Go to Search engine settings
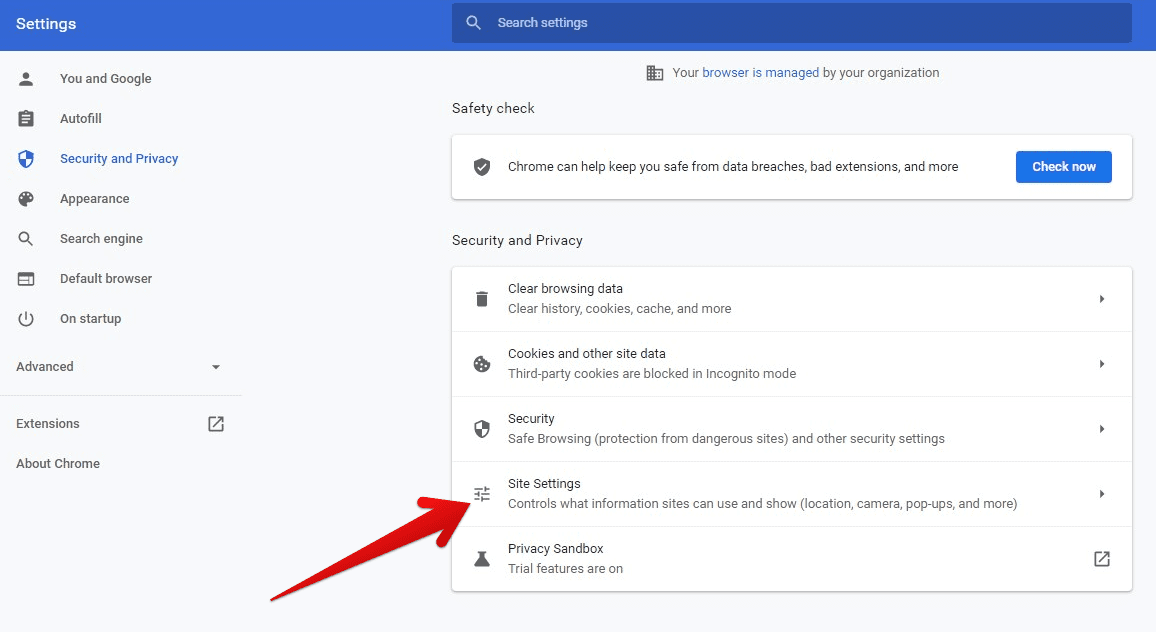 pyautogui.click(x=101, y=239)
